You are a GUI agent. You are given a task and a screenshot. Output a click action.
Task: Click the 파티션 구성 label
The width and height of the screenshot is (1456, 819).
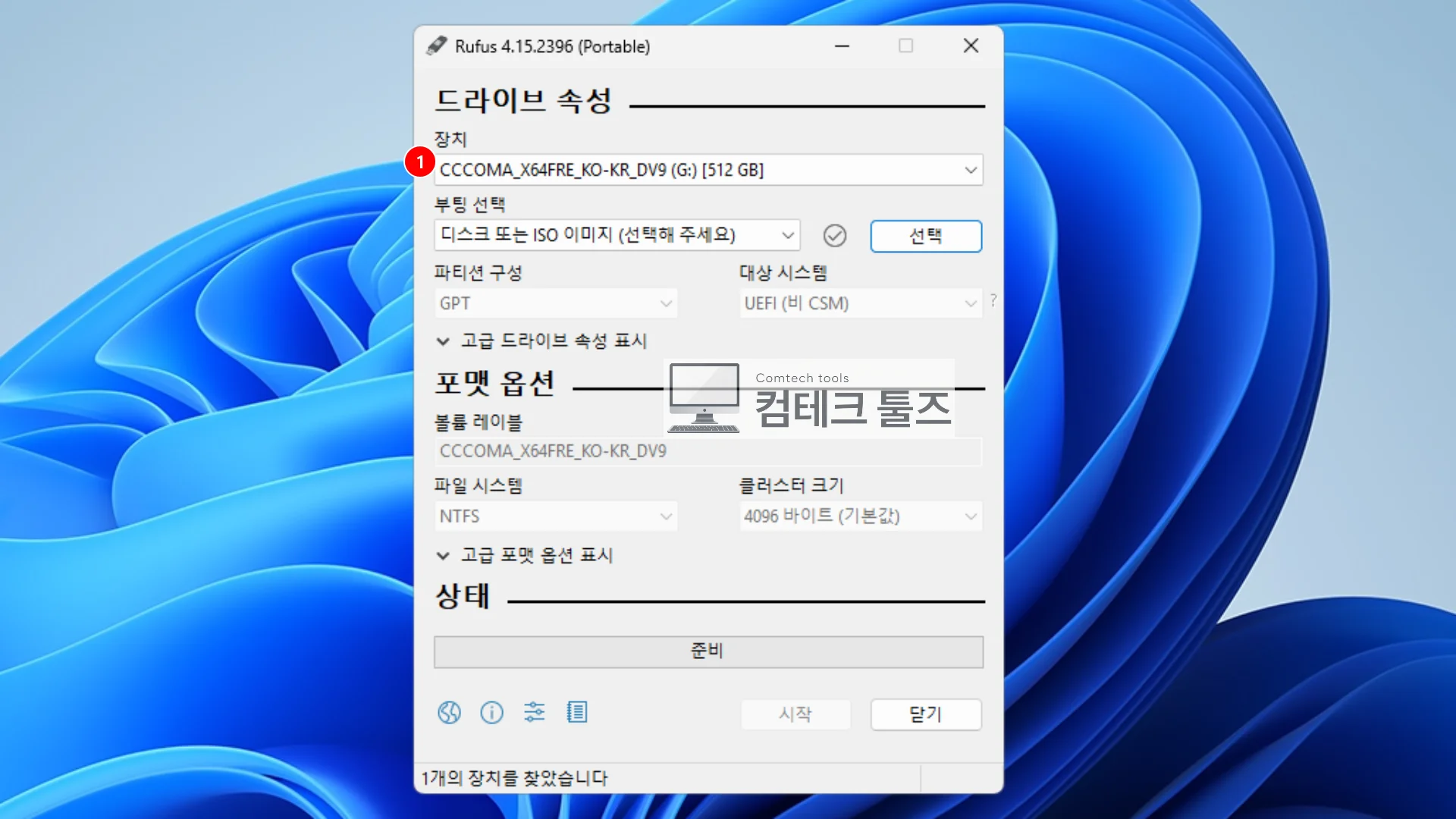coord(478,273)
